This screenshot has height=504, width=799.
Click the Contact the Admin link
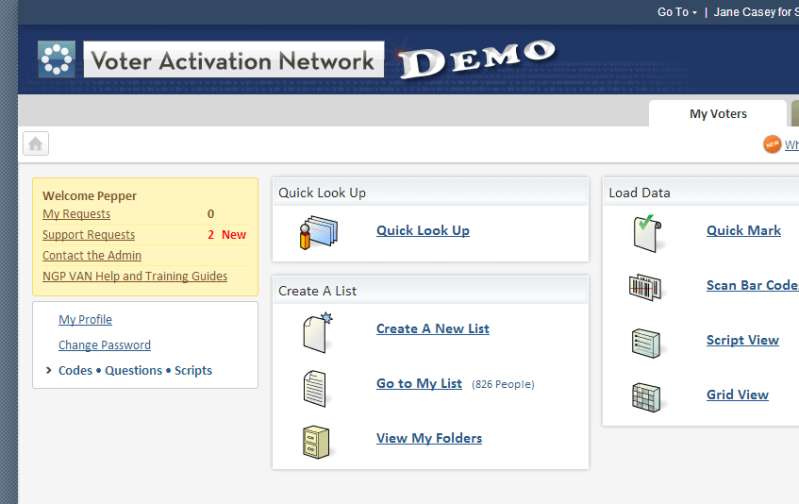click(92, 255)
